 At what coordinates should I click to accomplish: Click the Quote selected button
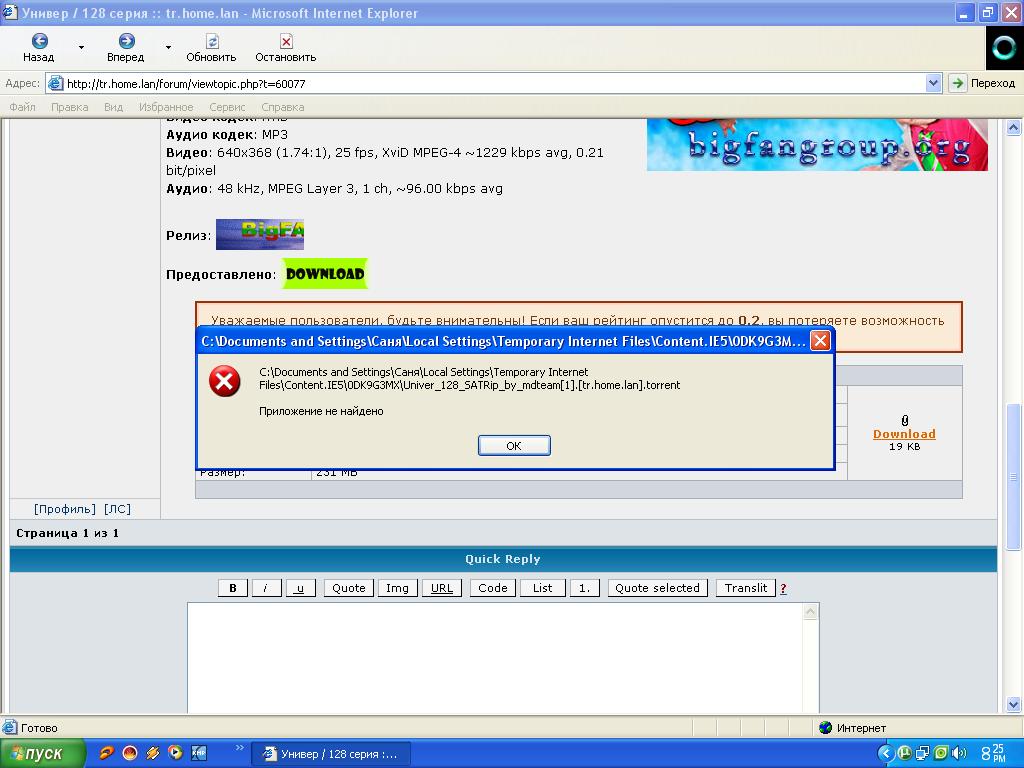pos(658,588)
